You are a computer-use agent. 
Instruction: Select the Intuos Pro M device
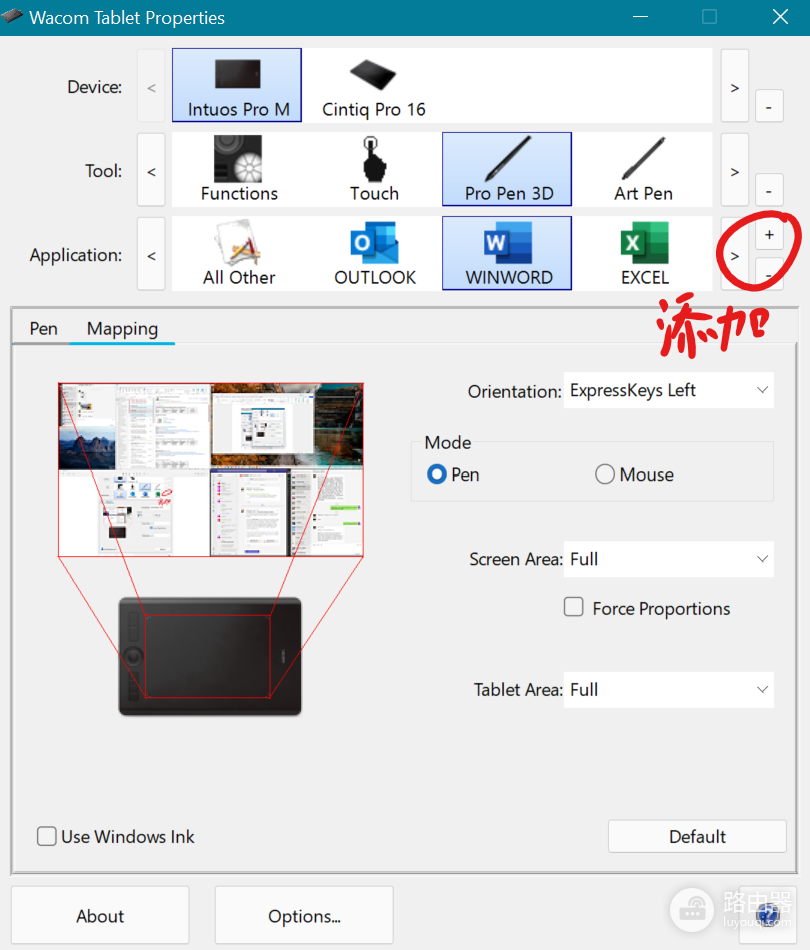coord(237,85)
